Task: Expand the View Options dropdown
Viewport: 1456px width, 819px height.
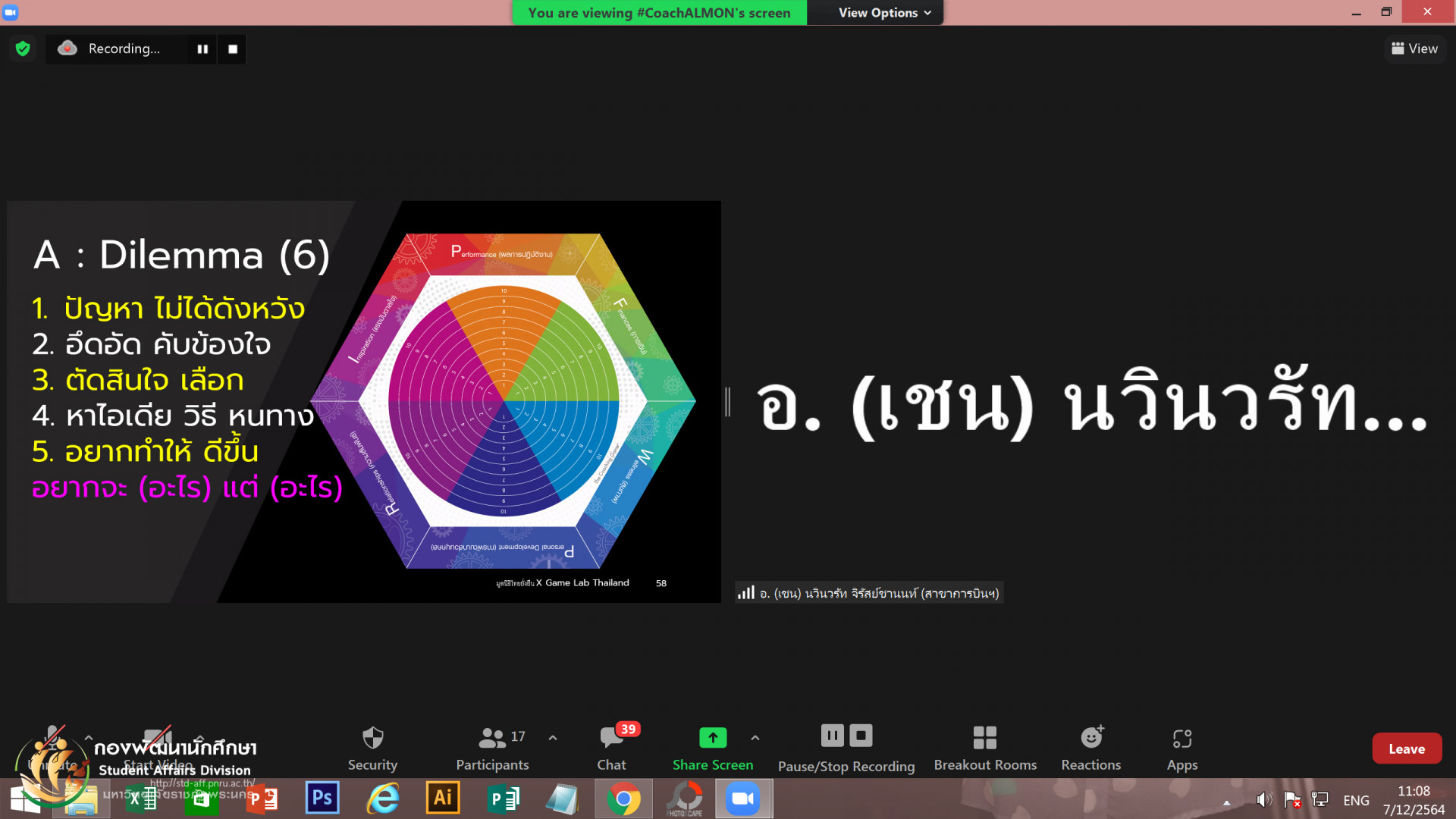Action: [x=884, y=13]
